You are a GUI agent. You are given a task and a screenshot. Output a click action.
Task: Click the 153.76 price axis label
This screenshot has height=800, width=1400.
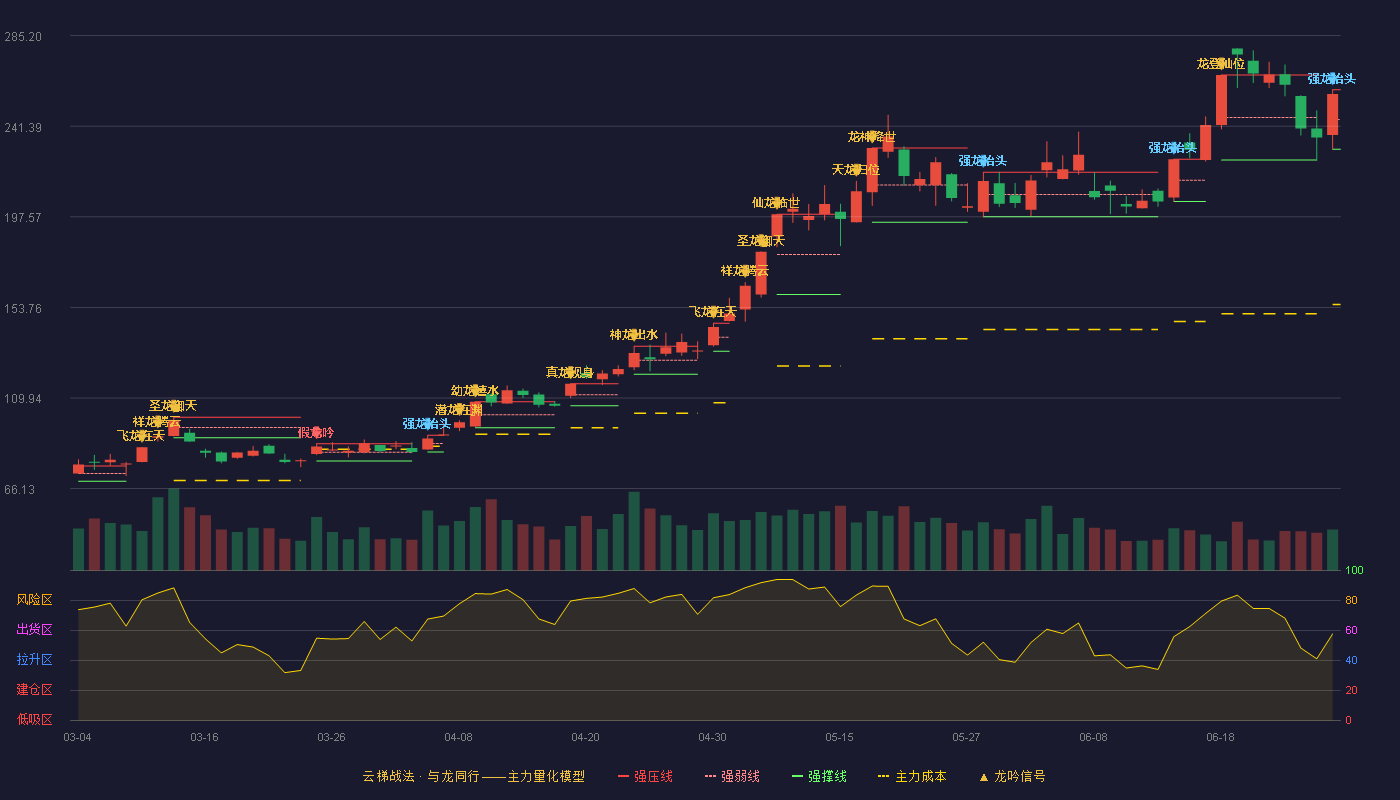tap(23, 308)
